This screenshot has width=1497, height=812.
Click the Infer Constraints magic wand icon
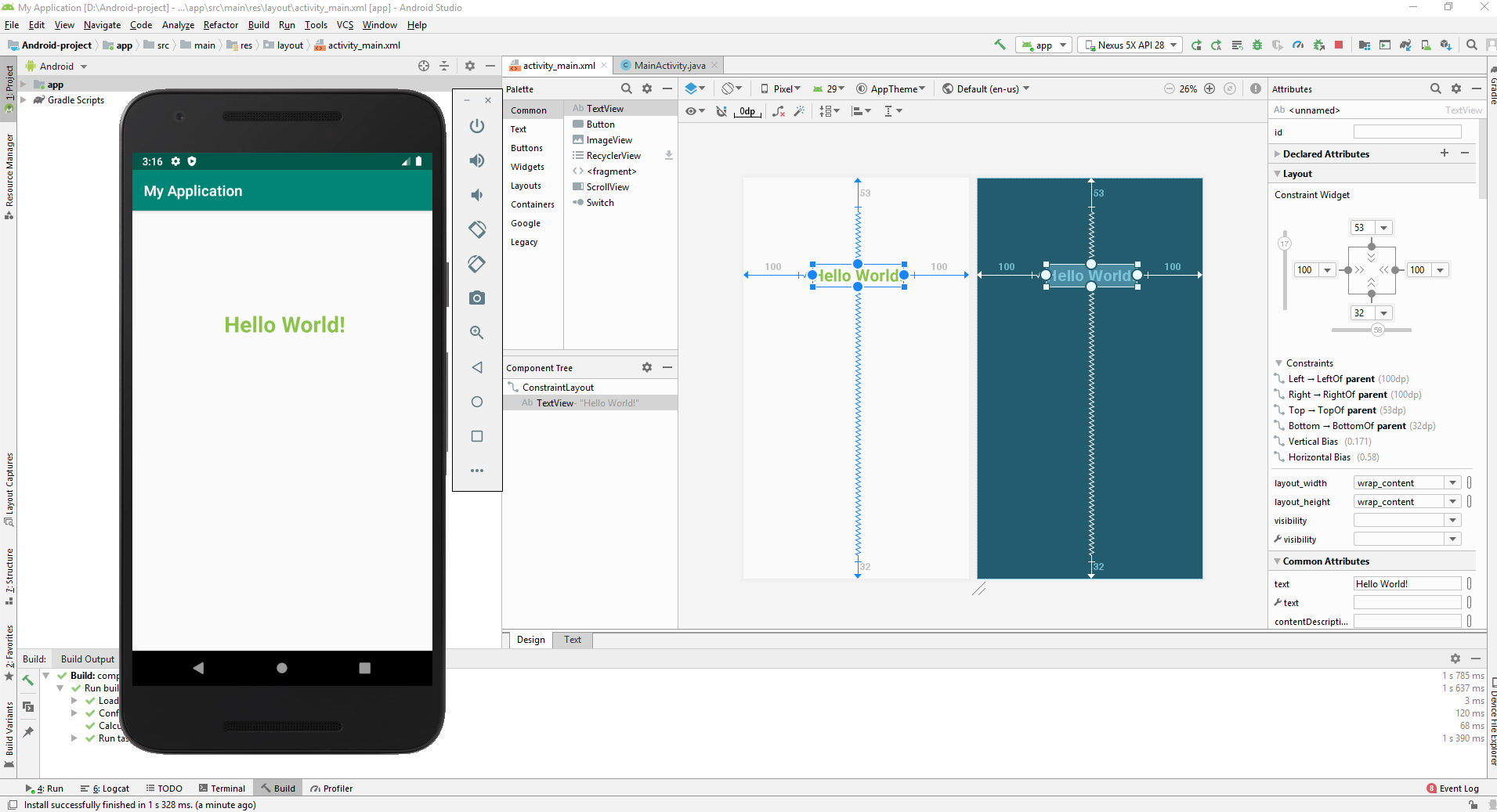pyautogui.click(x=799, y=111)
